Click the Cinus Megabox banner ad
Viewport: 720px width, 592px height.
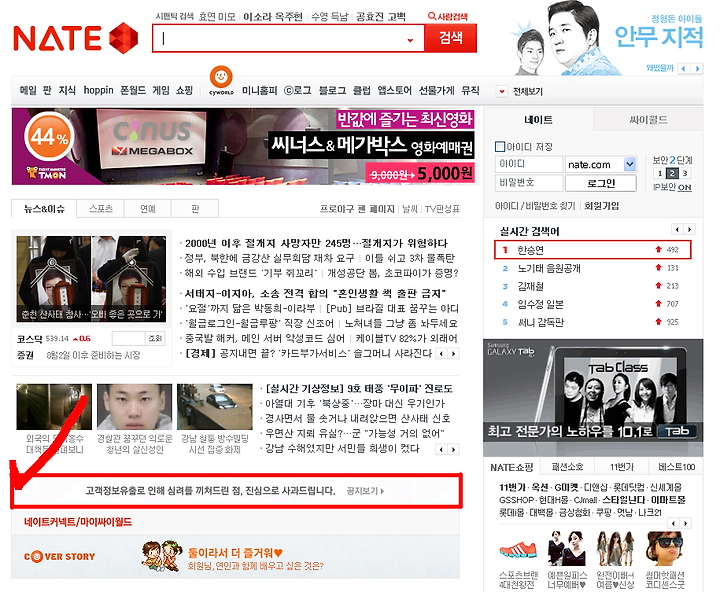coord(245,147)
